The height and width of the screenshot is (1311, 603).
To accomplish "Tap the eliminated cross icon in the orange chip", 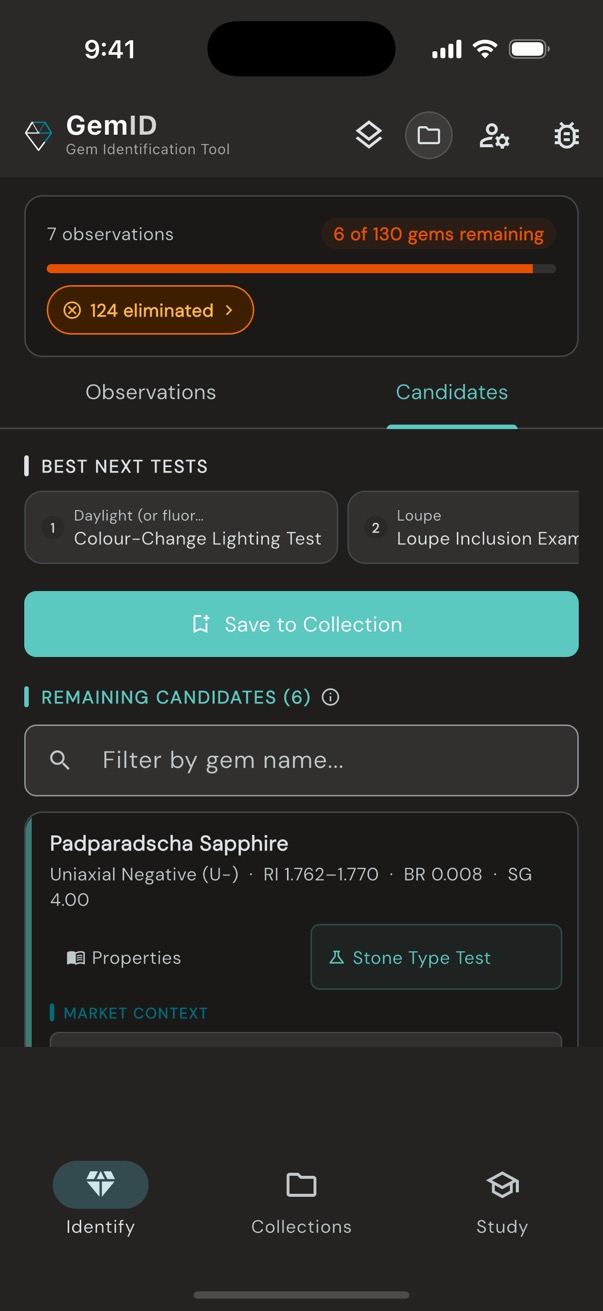I will 72,310.
